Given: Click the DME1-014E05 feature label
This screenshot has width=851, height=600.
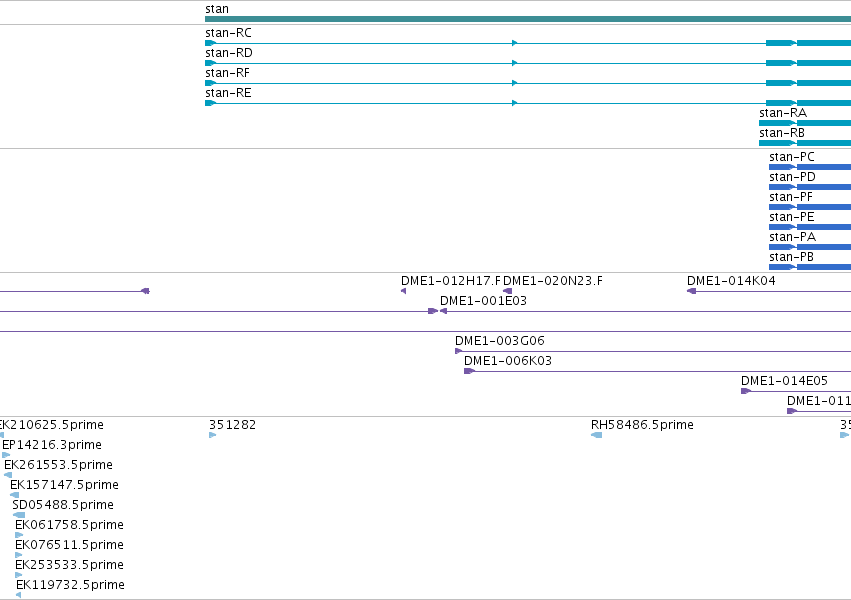Looking at the screenshot, I should [x=784, y=381].
